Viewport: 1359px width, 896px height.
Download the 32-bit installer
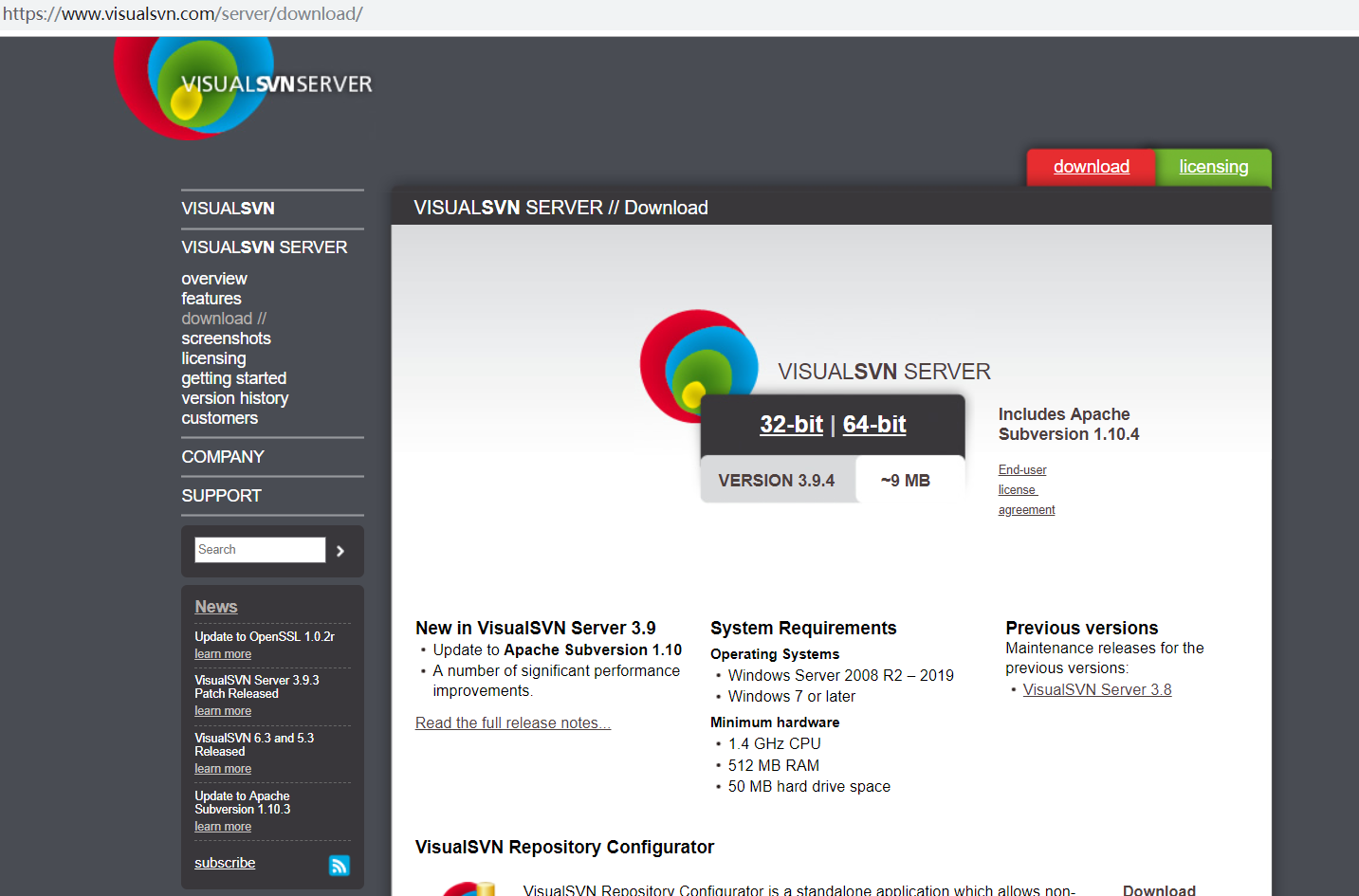(x=791, y=424)
